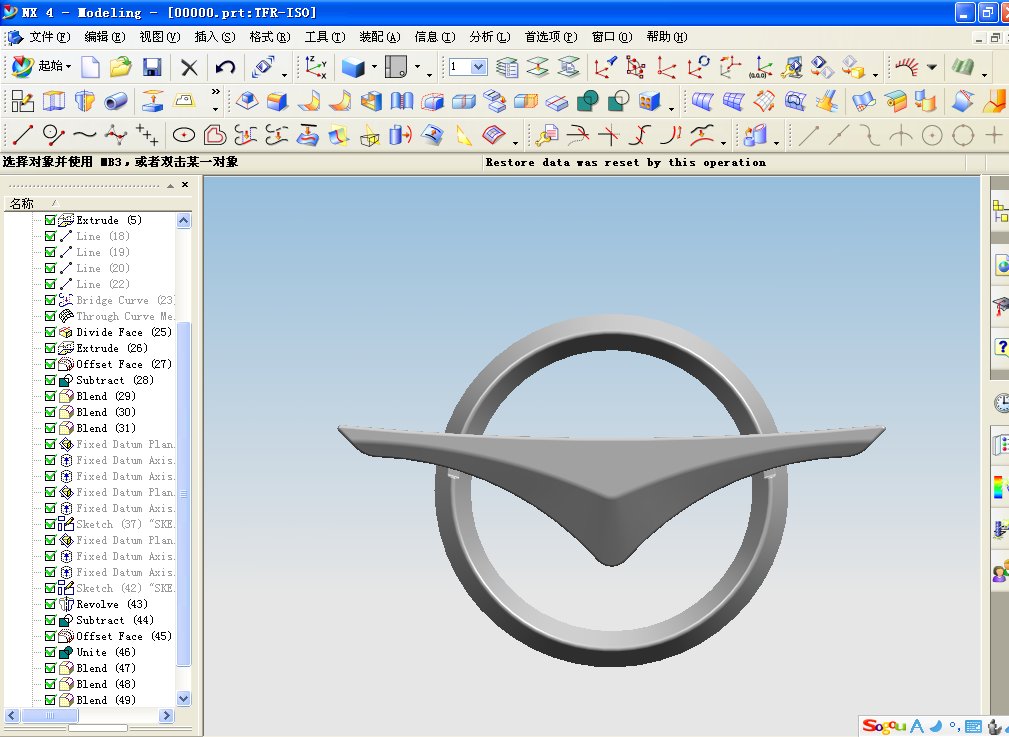Open the dropdown arrow after the edit curve icons
Viewport: 1009px width, 737px height.
coord(723,142)
